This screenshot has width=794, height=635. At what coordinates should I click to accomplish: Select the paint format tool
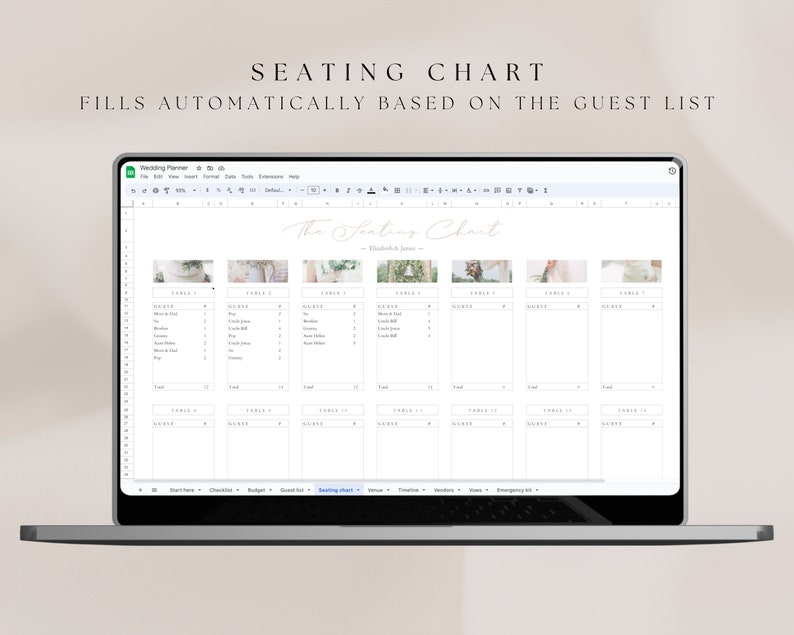coord(167,191)
